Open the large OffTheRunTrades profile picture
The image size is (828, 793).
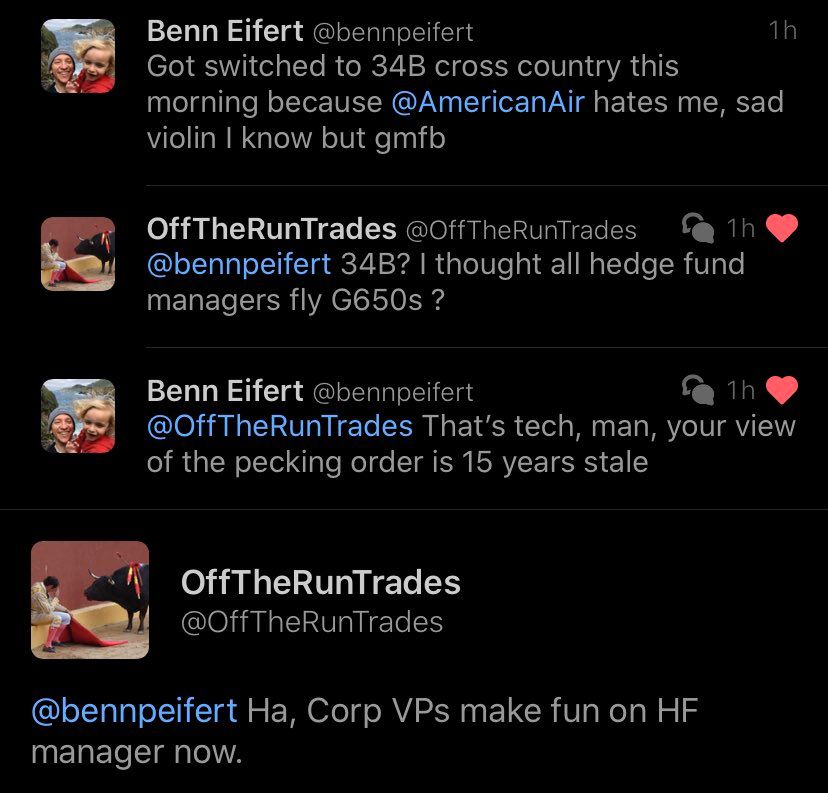[90, 599]
